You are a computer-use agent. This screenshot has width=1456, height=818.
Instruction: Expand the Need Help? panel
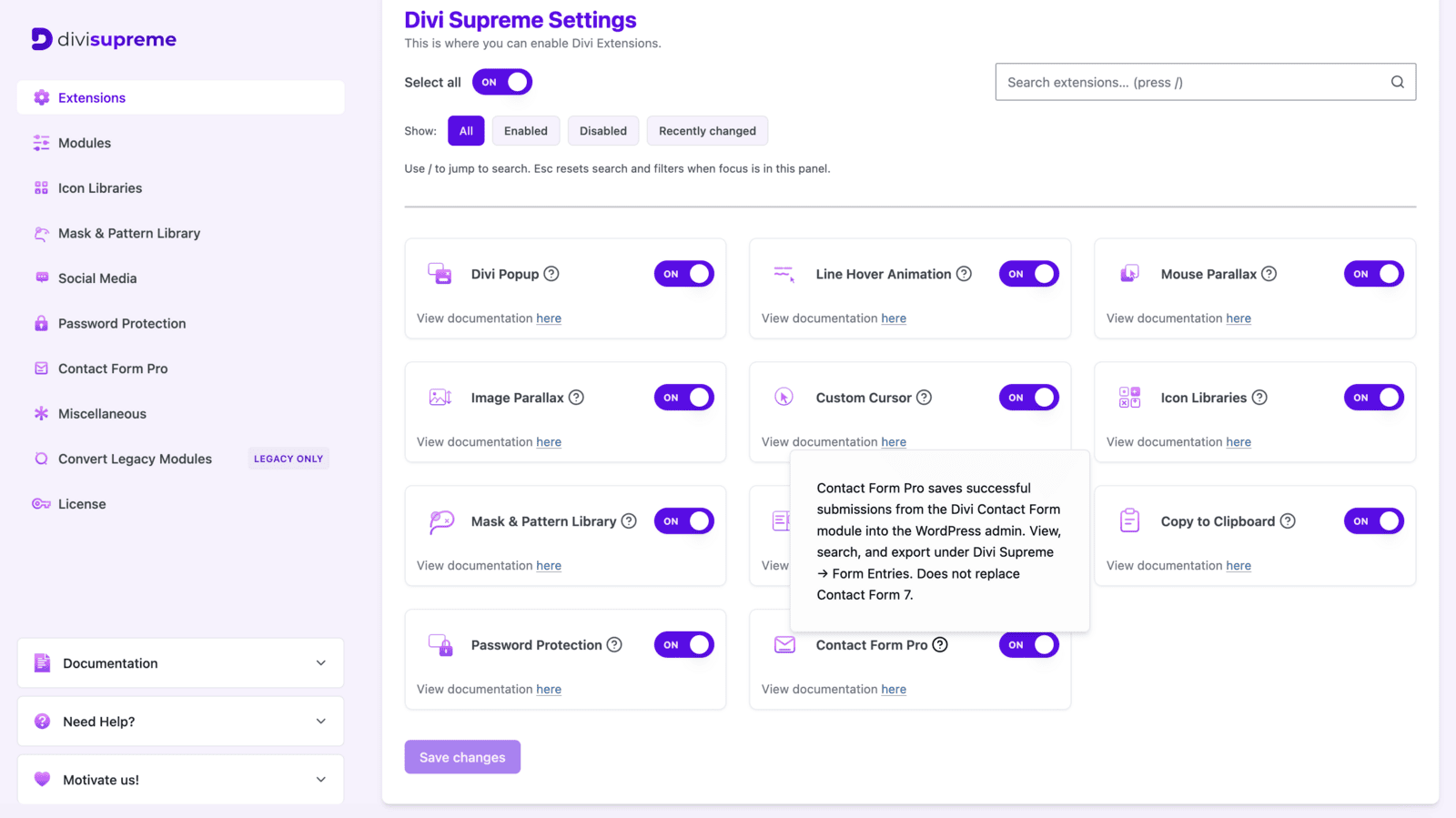pyautogui.click(x=180, y=722)
